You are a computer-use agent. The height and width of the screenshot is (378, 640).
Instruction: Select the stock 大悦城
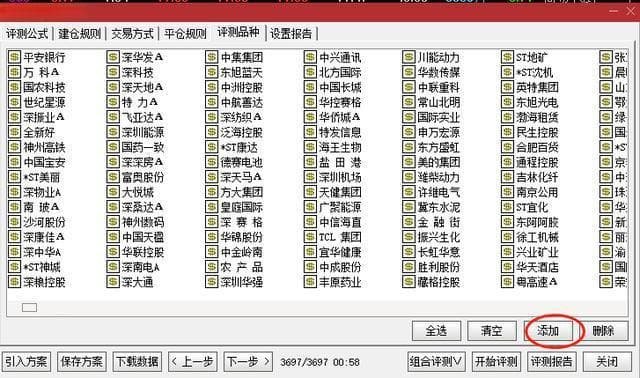pyautogui.click(x=138, y=192)
